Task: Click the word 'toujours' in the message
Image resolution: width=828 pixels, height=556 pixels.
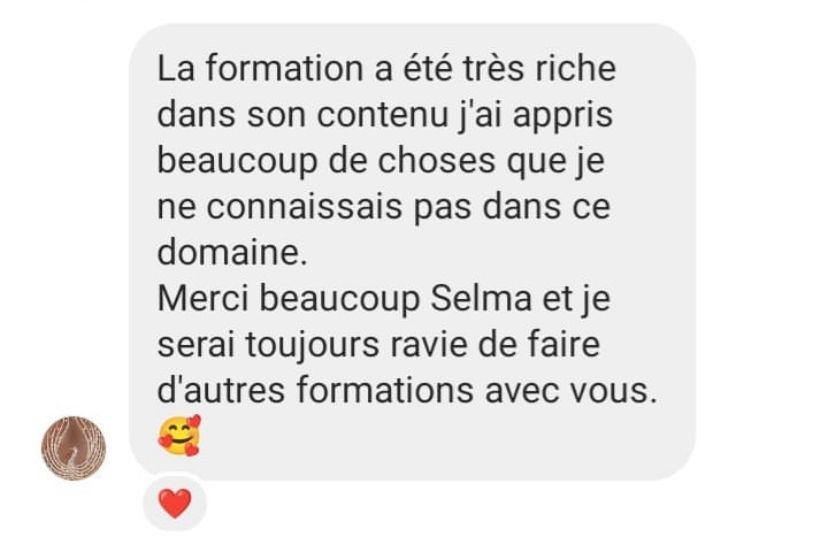Action: (x=312, y=345)
